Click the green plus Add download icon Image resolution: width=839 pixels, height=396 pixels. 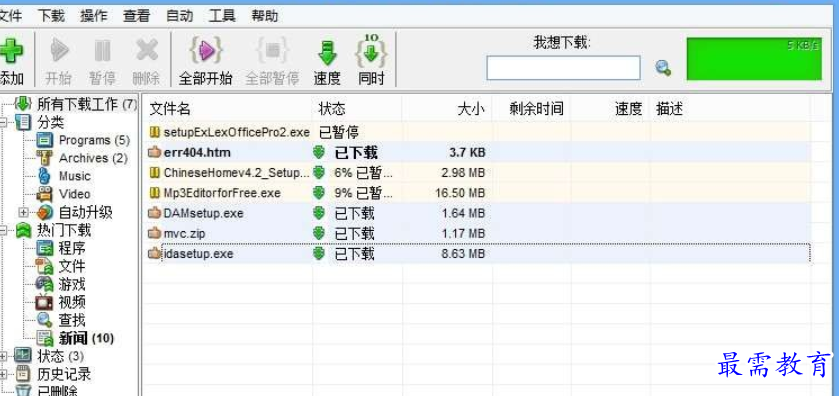point(11,52)
